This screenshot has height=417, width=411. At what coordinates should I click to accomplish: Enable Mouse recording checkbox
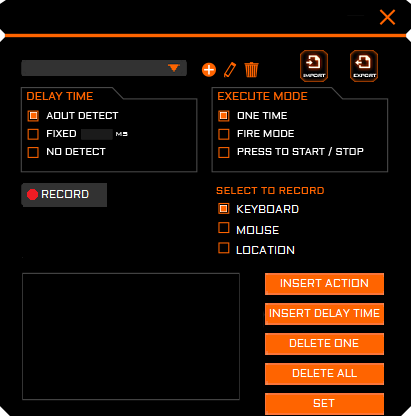(224, 228)
